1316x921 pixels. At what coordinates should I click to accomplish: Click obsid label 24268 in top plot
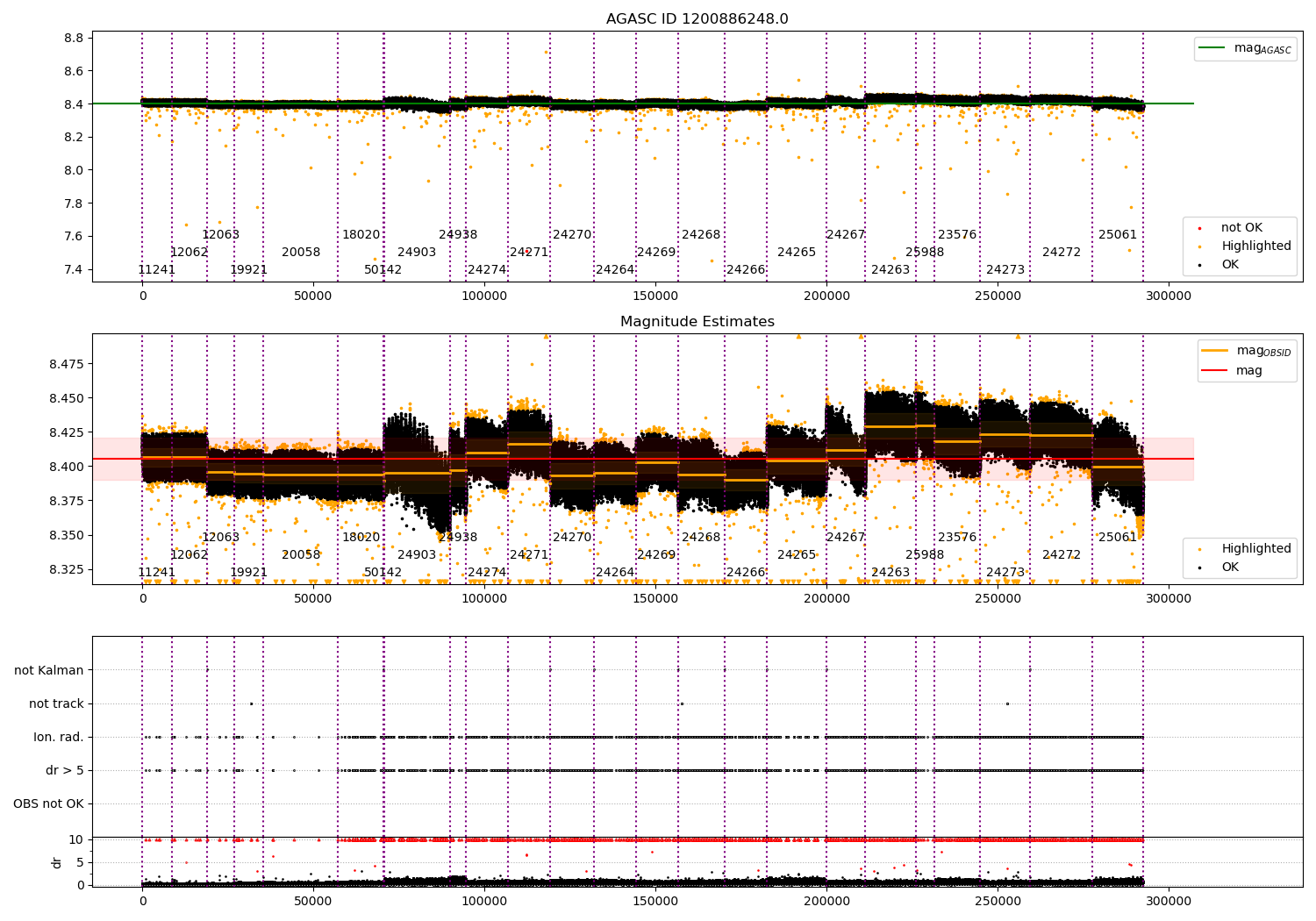click(x=701, y=234)
